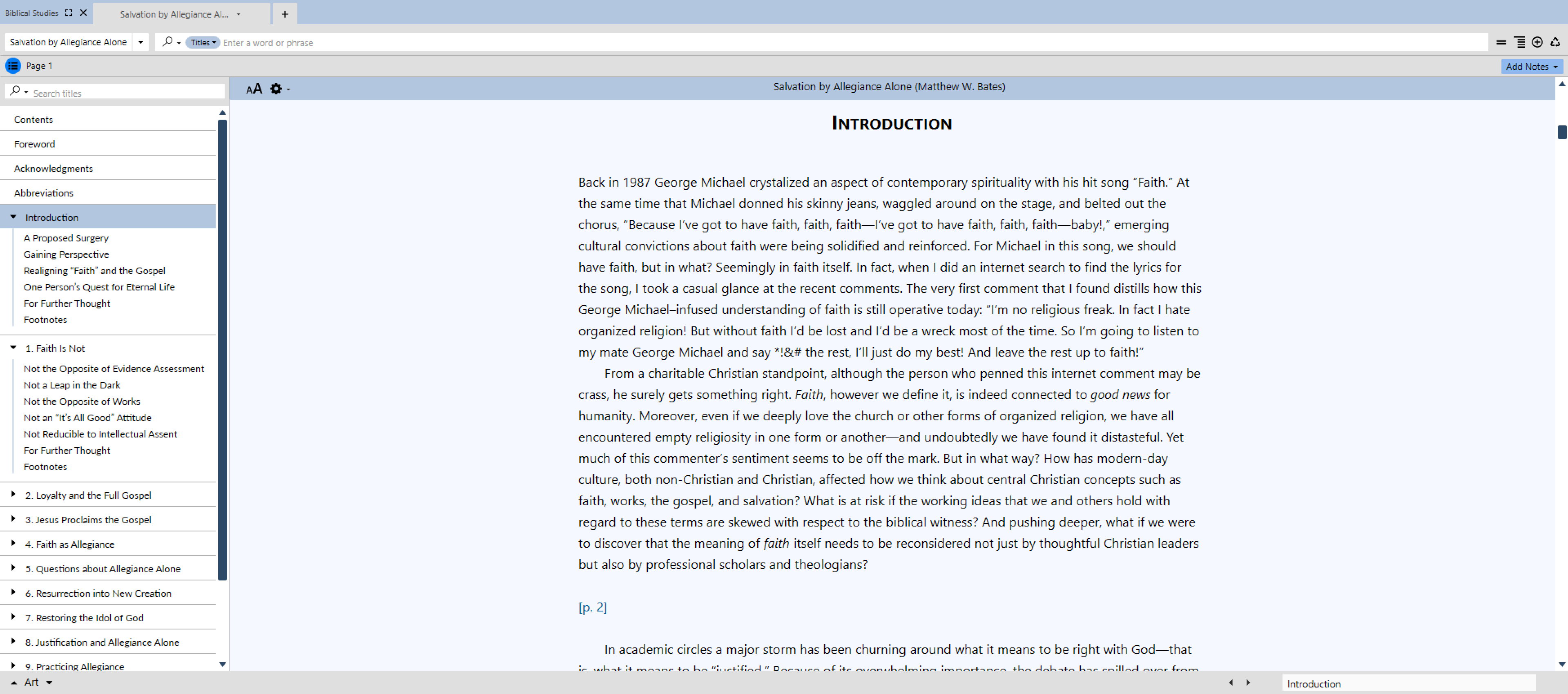Collapse the Introduction section
This screenshot has height=694, width=1568.
[13, 217]
